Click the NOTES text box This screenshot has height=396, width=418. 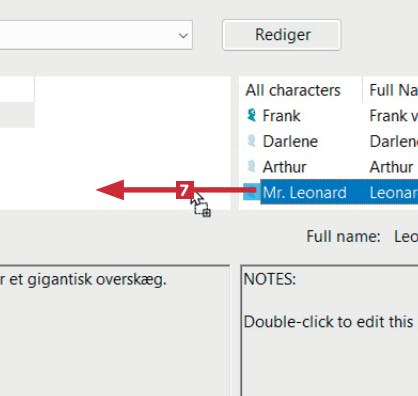point(329,331)
